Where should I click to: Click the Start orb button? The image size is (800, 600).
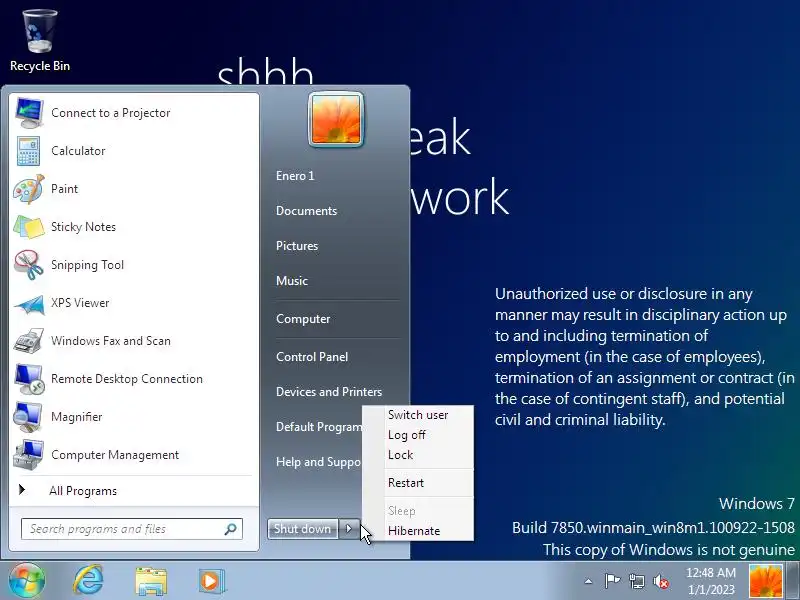[x=27, y=581]
